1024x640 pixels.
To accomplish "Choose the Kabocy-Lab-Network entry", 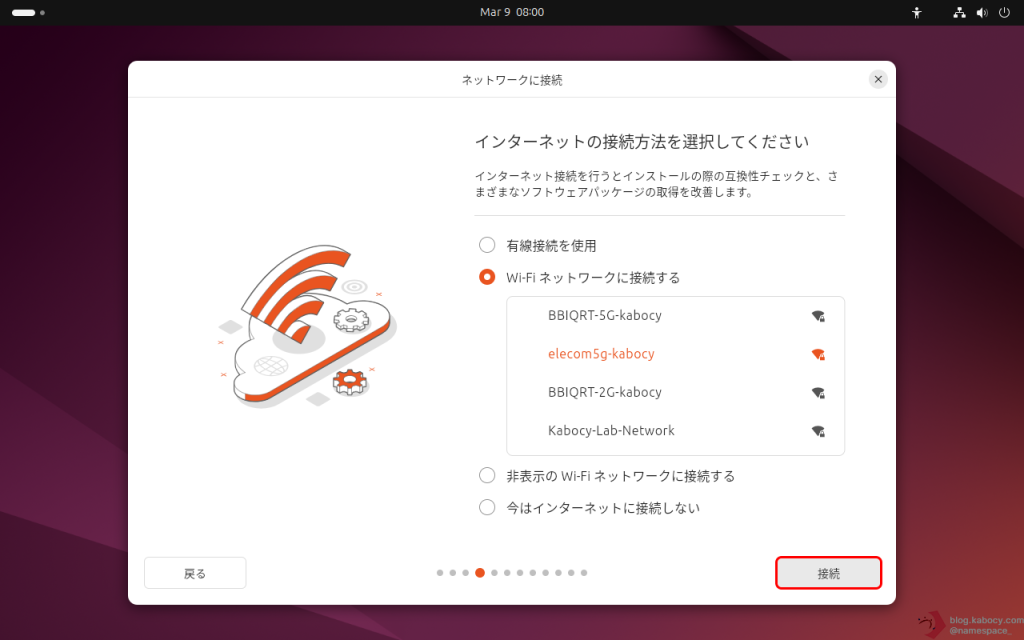I will click(611, 431).
